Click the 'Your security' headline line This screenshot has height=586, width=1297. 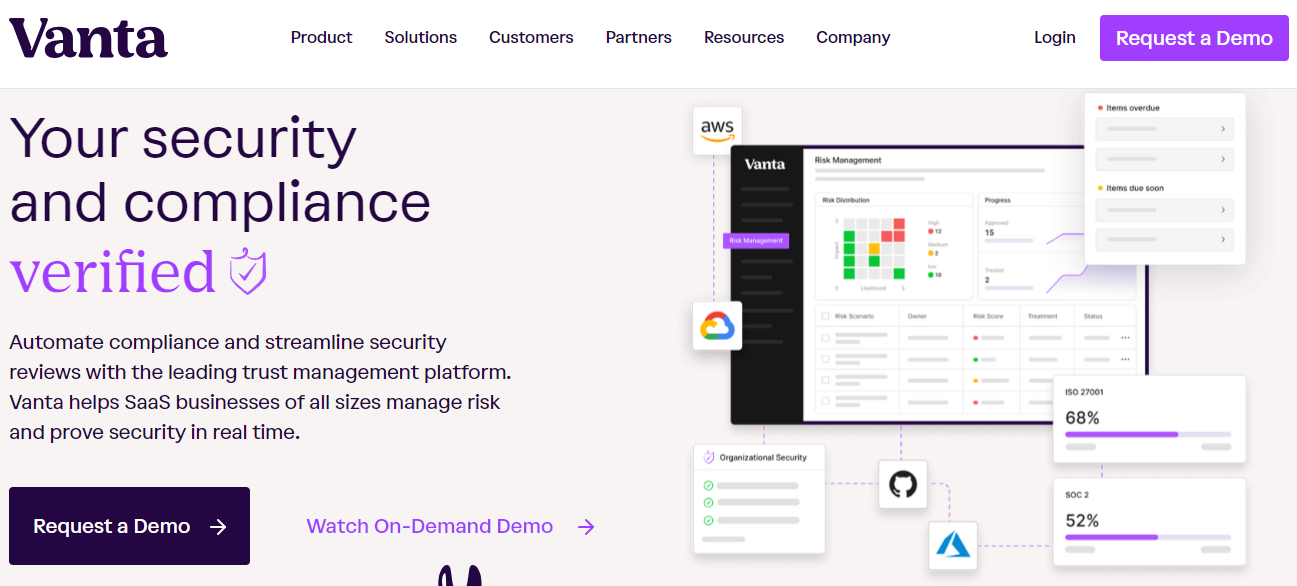(183, 138)
